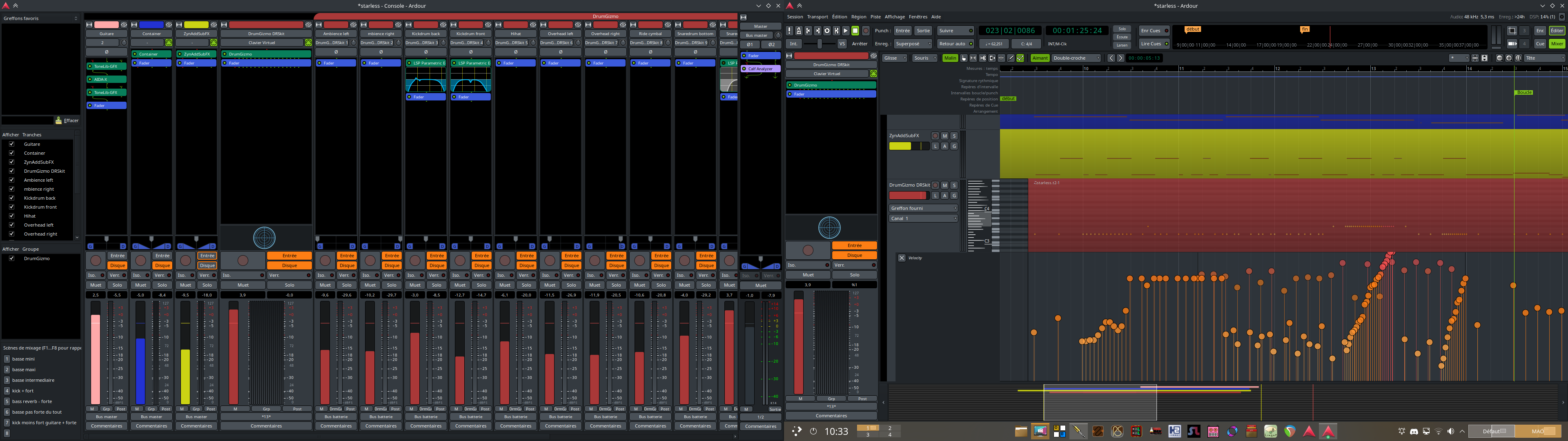
Task: Open the Superposé record mode dropdown
Action: tap(913, 44)
